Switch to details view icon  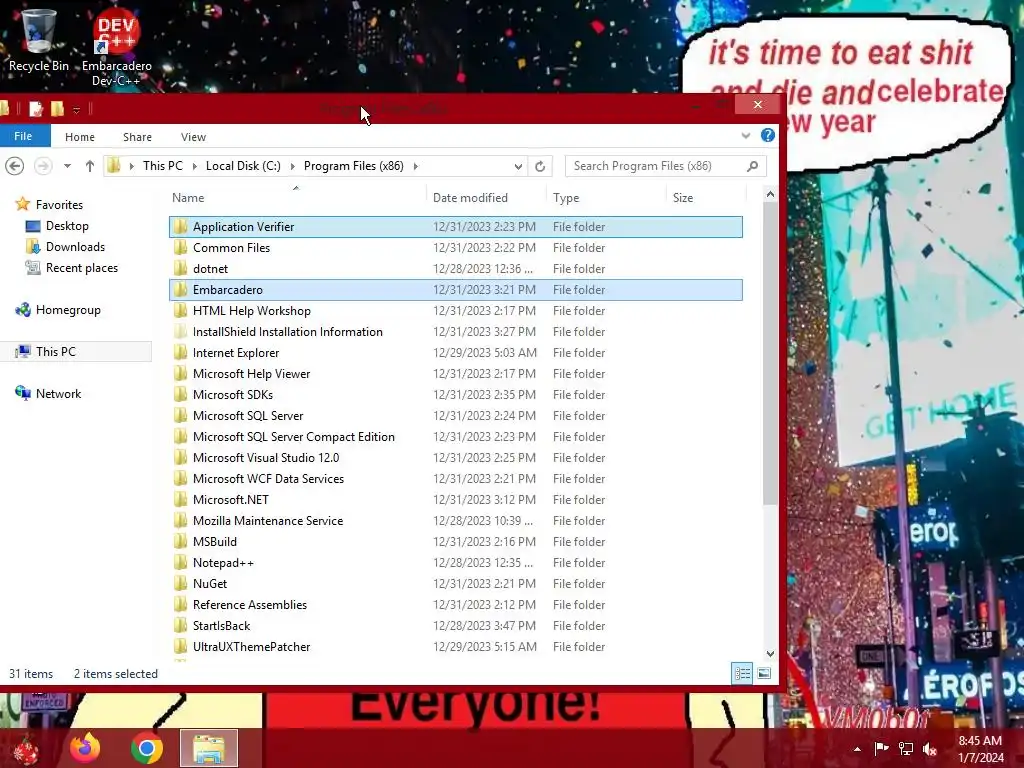[743, 673]
